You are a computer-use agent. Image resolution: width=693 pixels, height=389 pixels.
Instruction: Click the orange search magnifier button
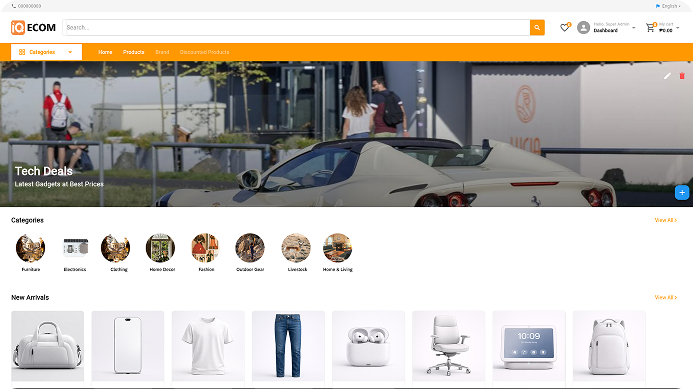[x=537, y=27]
